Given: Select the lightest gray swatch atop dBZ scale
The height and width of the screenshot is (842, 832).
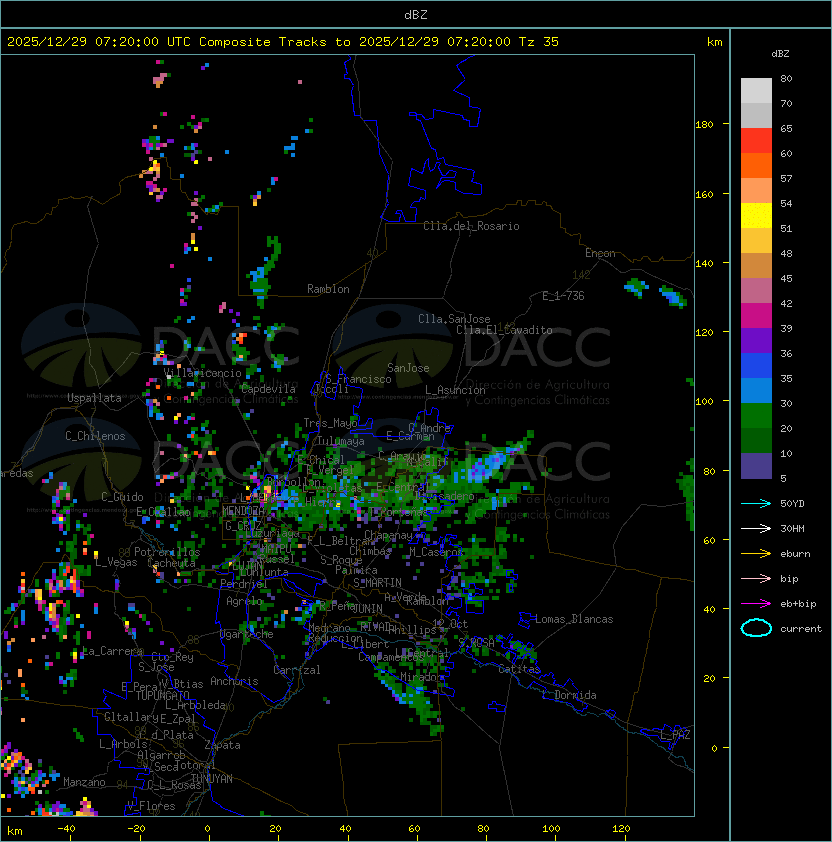Looking at the screenshot, I should click(756, 91).
